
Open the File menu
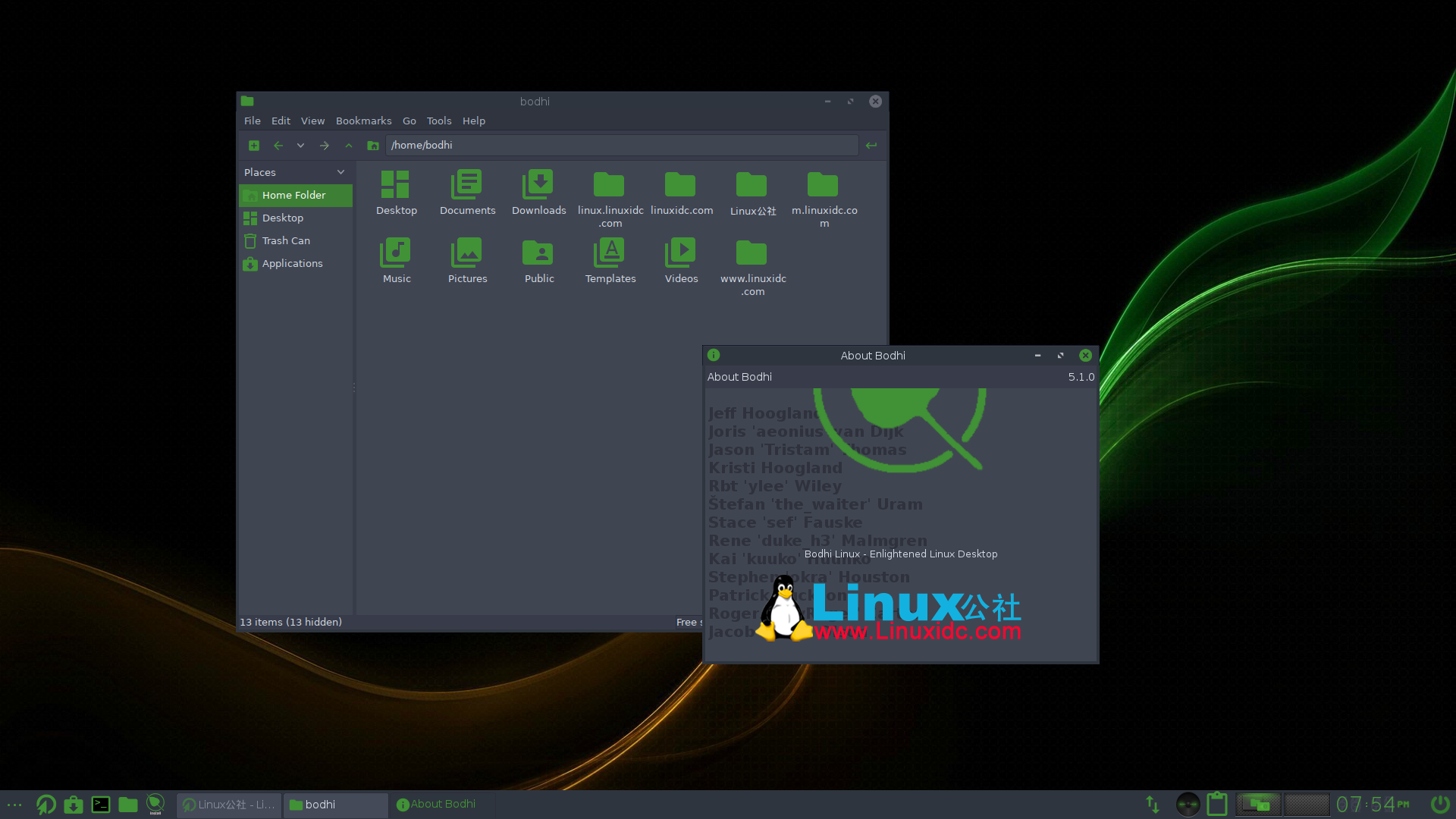click(253, 121)
